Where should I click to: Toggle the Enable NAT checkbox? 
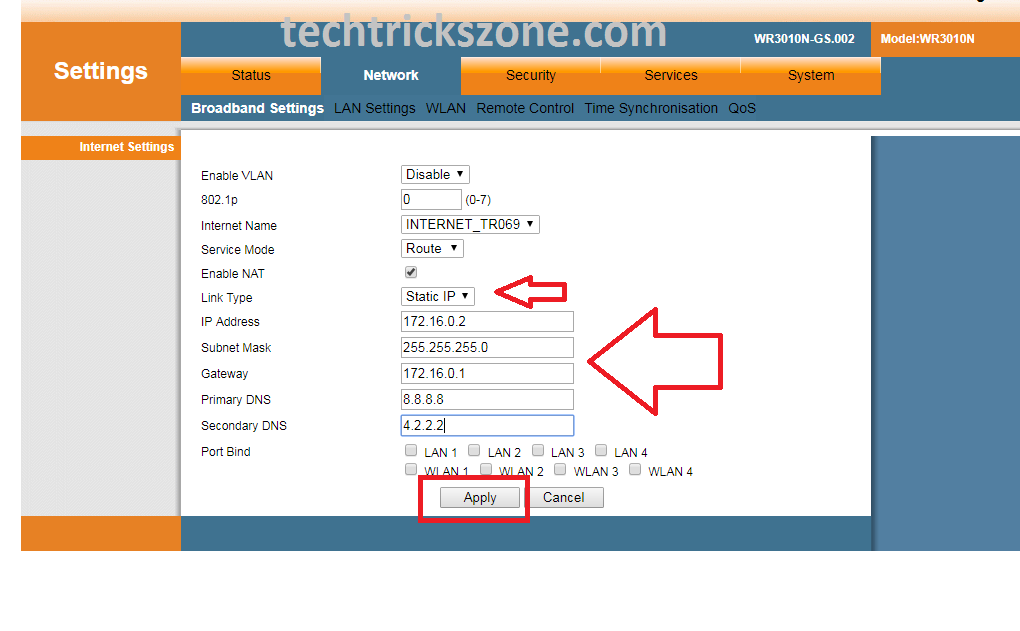coord(411,272)
